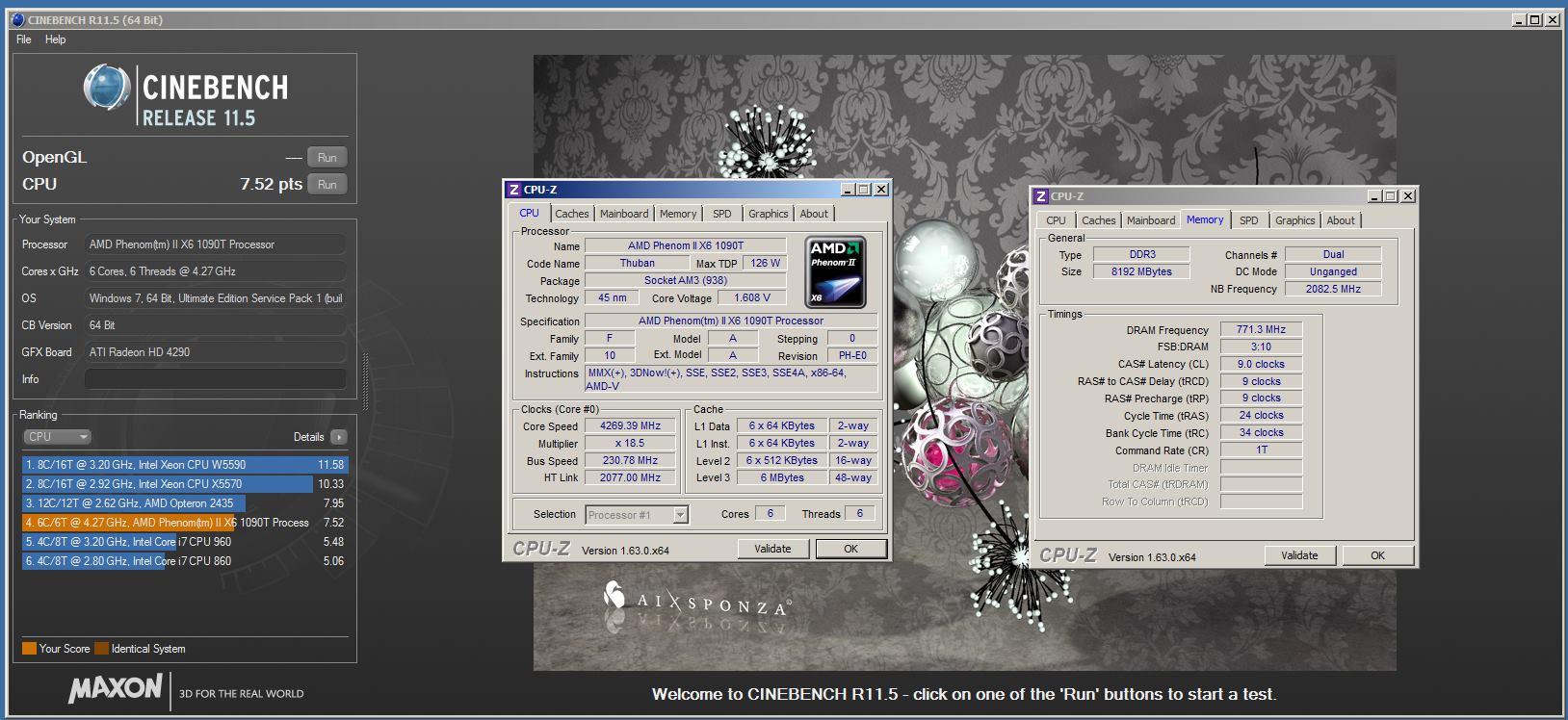Viewport: 1568px width, 720px height.
Task: Switch to Mainboard tab in right CPU-Z window
Action: tap(1151, 220)
